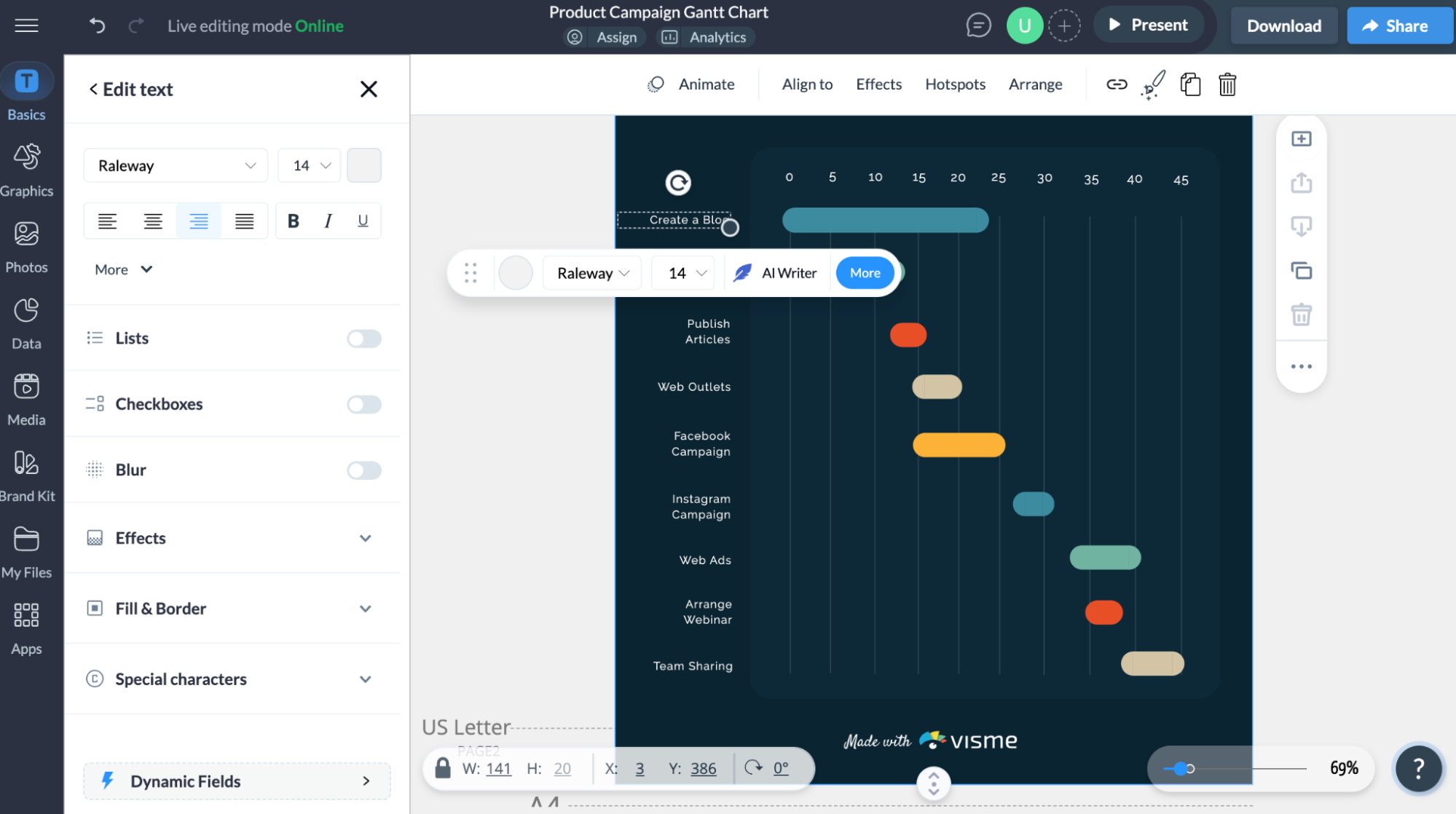Open the Raleway font dropdown

point(175,165)
